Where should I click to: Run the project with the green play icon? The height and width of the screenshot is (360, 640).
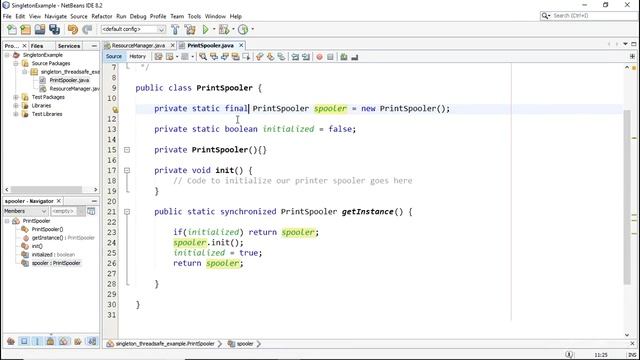pyautogui.click(x=206, y=29)
